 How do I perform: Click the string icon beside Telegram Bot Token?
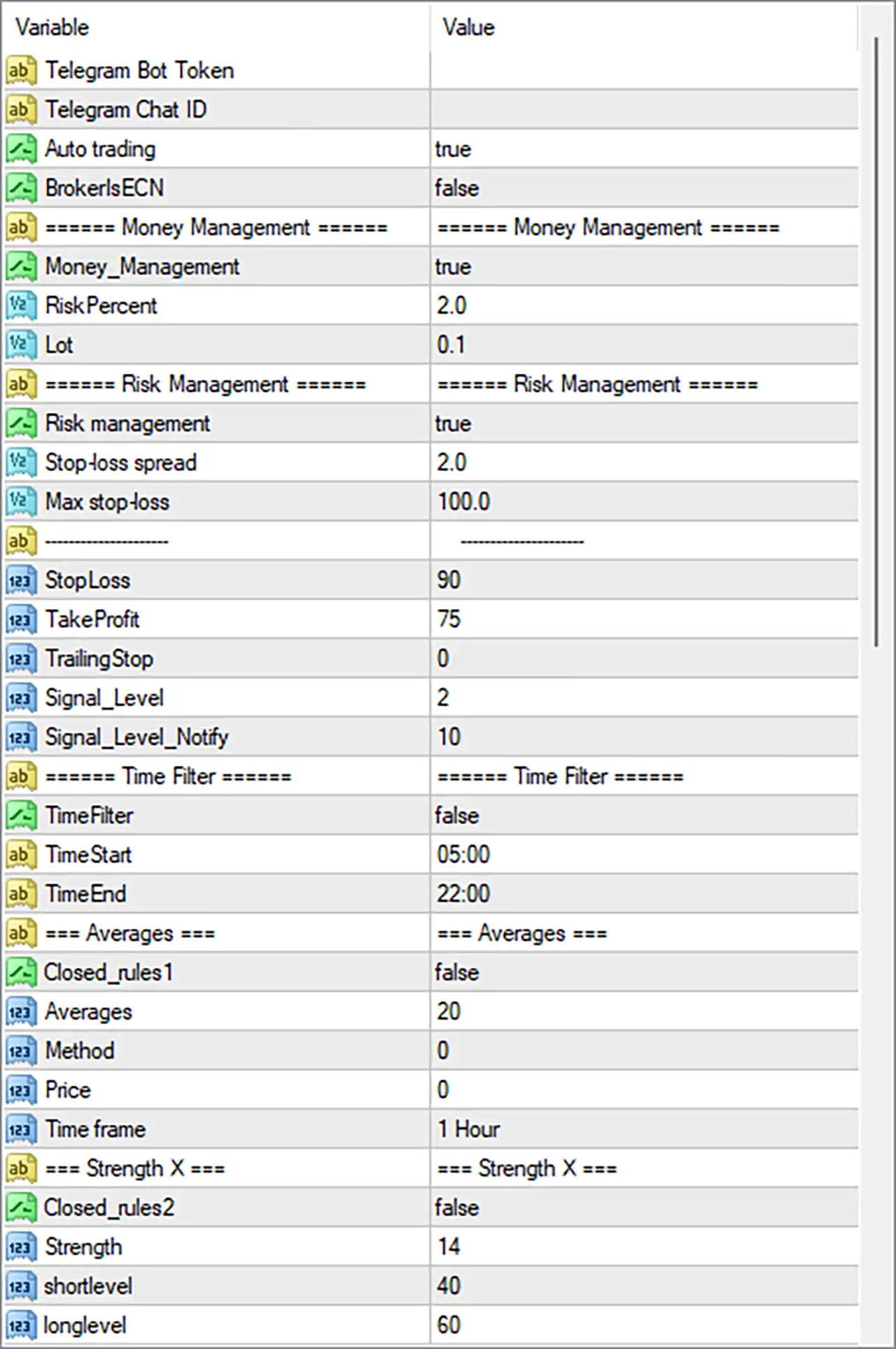tap(21, 71)
